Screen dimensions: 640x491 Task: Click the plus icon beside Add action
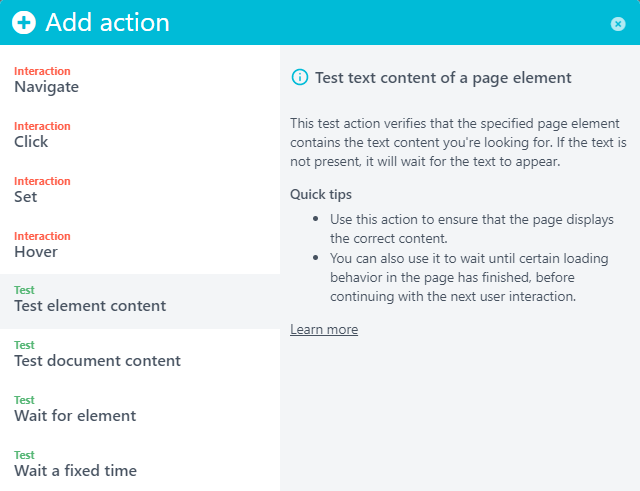(x=24, y=23)
